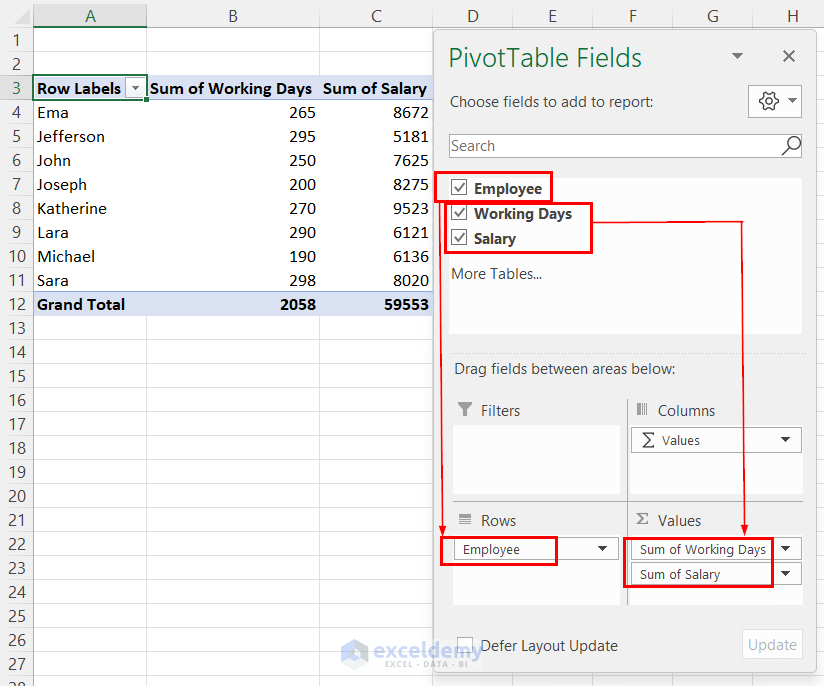Uncheck the Employee field checkbox
Screen dimensions: 824x686
[461, 187]
